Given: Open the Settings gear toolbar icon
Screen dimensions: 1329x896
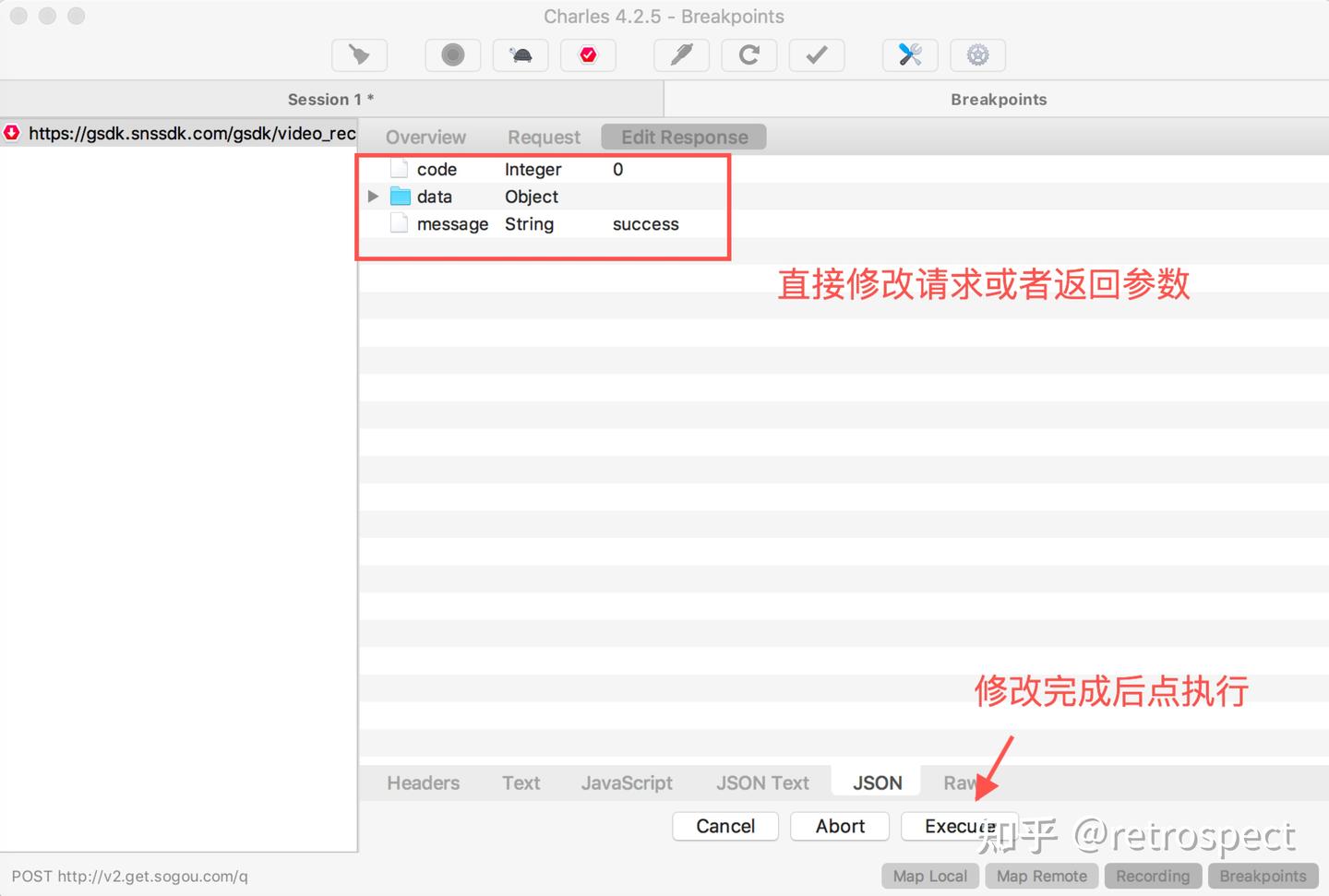Looking at the screenshot, I should pos(978,55).
